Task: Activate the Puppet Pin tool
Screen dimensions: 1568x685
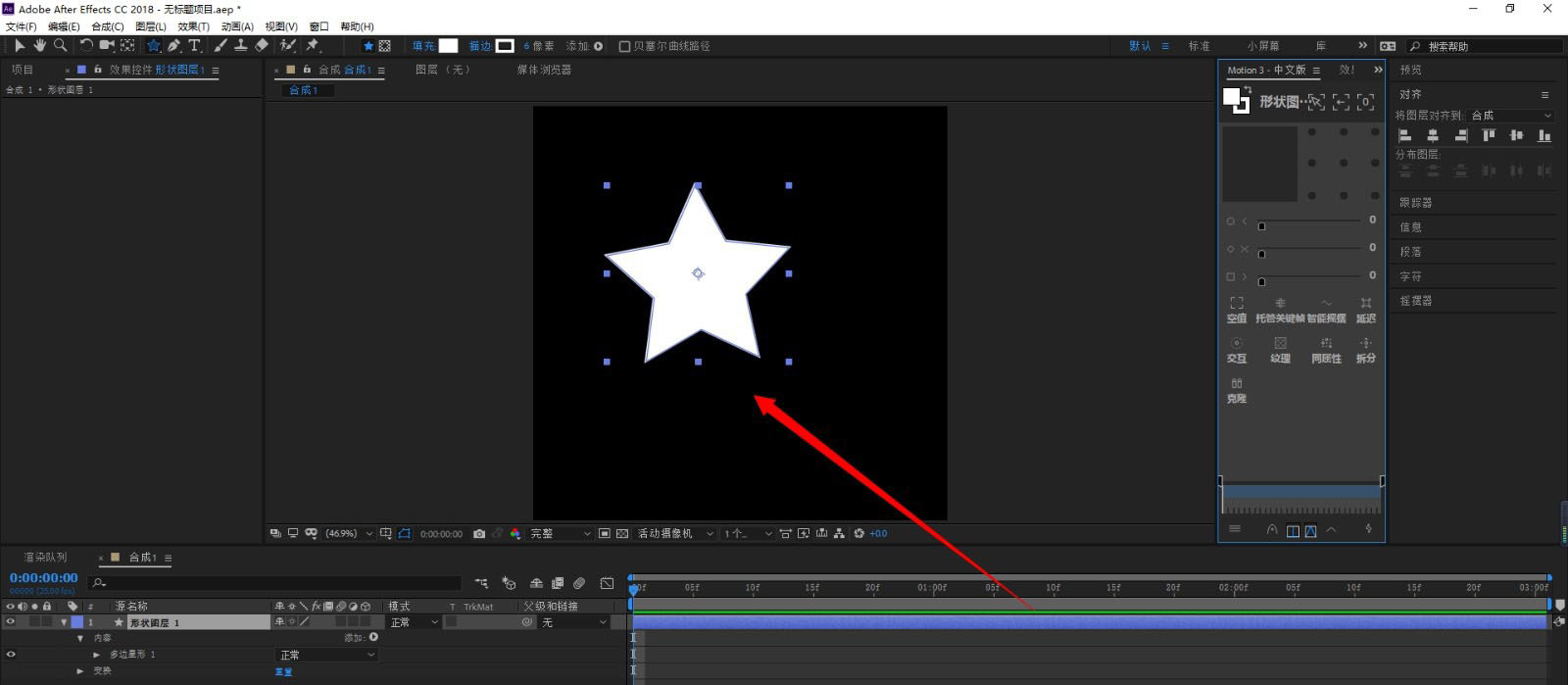Action: point(314,45)
